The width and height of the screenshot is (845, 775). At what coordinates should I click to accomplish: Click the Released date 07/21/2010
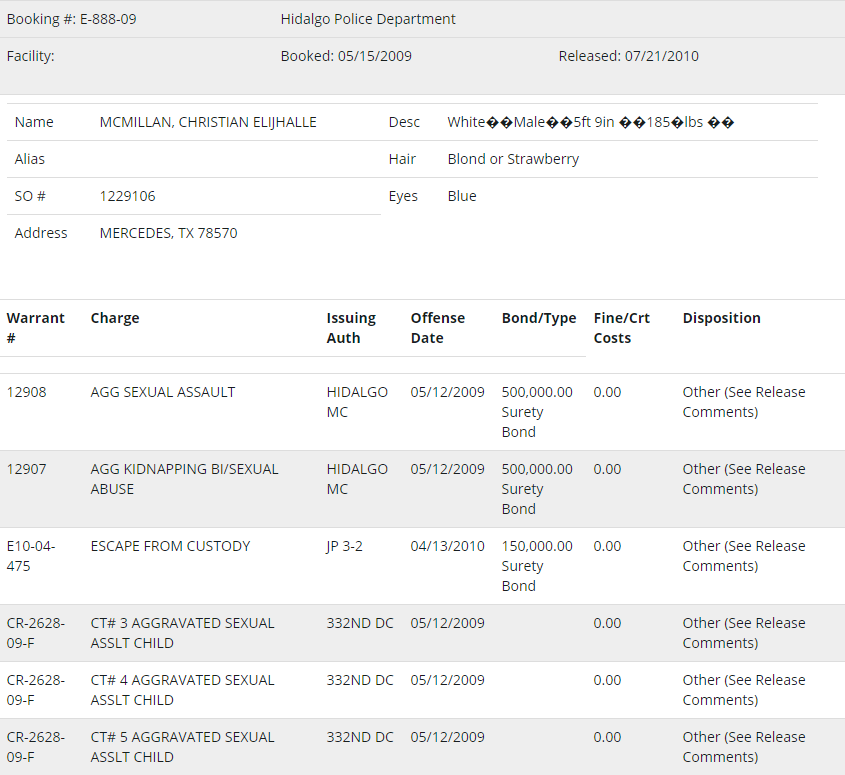(662, 56)
